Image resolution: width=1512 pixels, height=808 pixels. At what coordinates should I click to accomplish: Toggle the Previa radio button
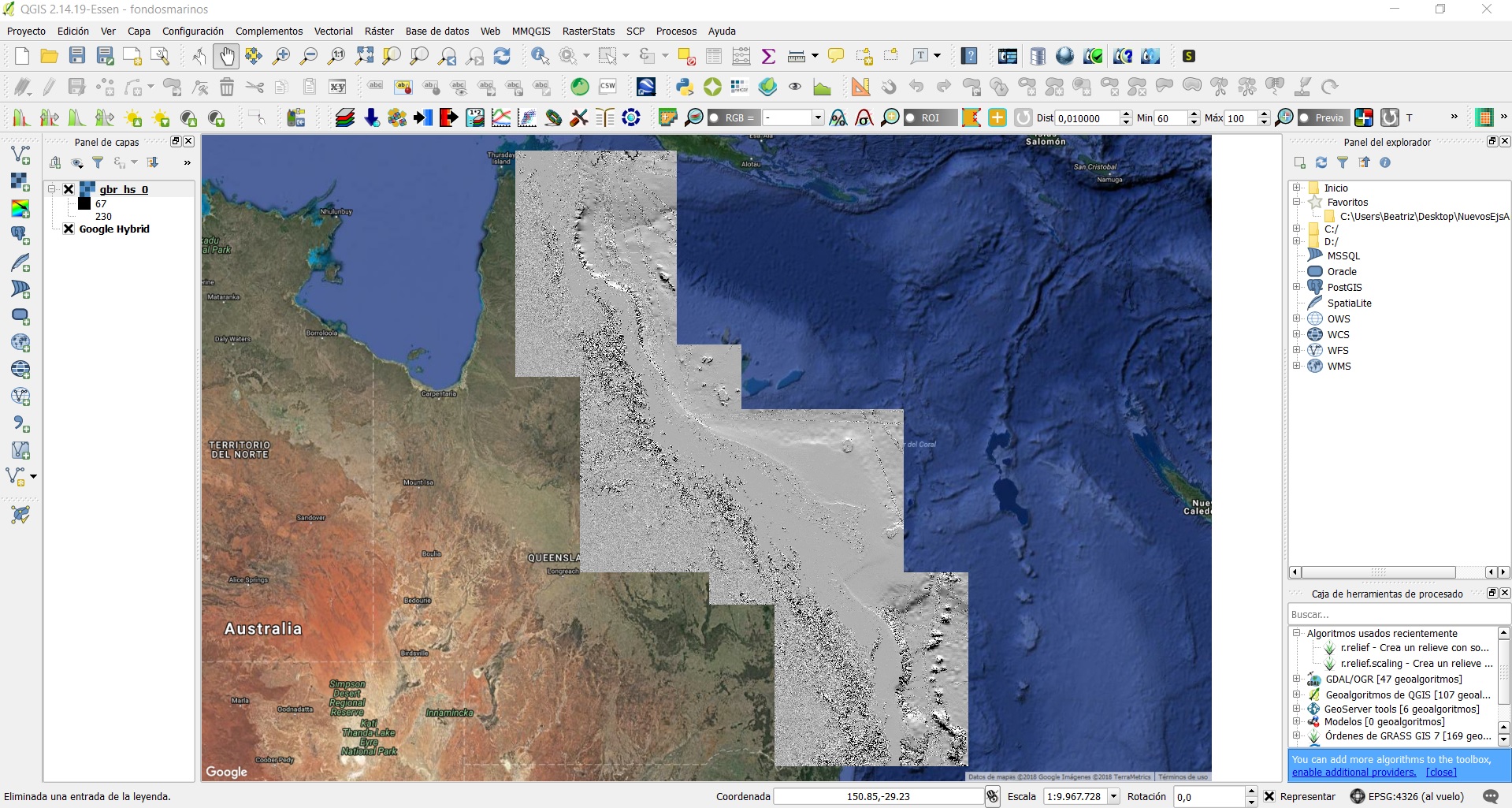pos(1304,117)
